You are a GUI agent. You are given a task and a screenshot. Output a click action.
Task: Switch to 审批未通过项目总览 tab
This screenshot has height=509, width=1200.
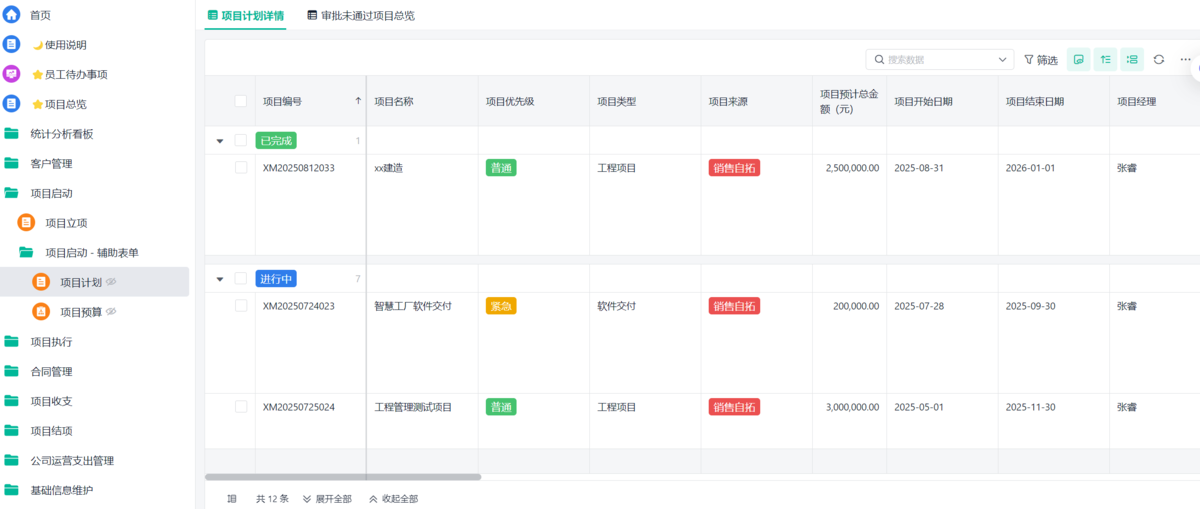[x=361, y=16]
